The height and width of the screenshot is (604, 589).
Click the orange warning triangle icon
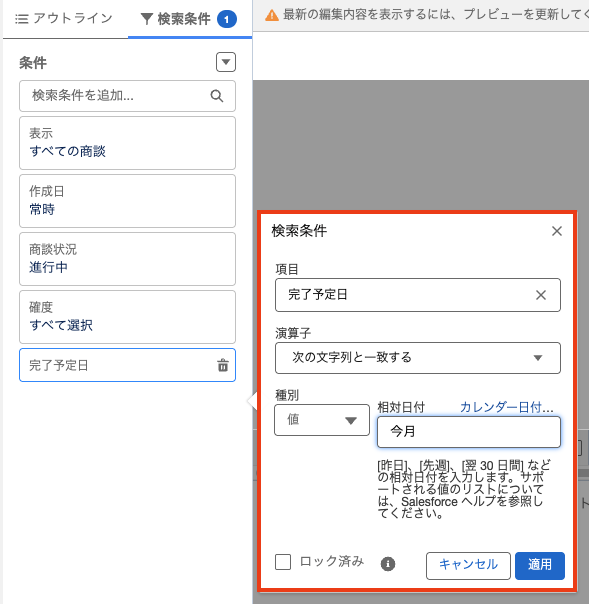pos(272,15)
